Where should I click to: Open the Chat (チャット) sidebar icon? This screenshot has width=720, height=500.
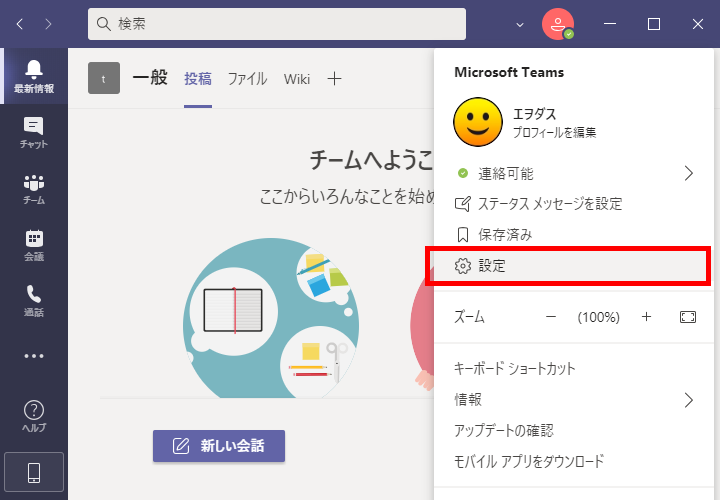point(34,132)
